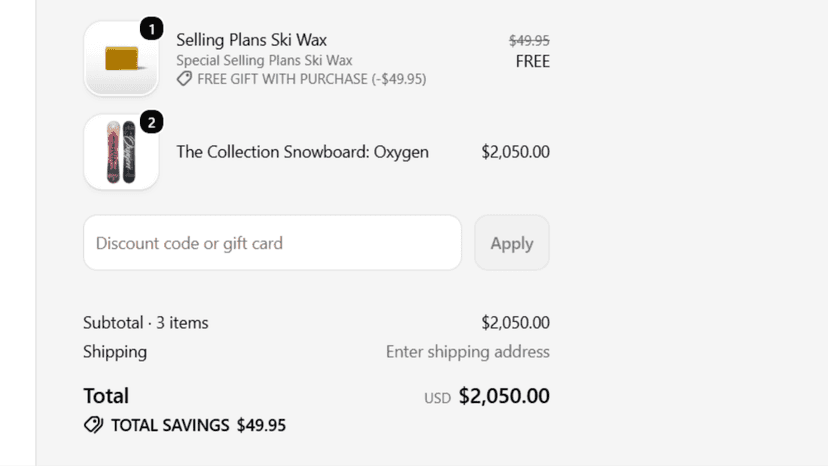Click the $2,050.00 snowboard line price

515,152
